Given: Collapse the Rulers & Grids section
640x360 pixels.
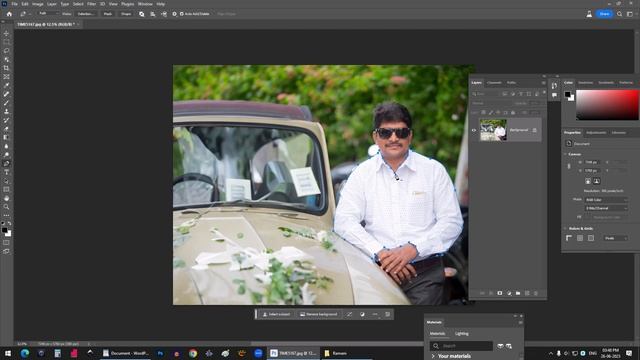Looking at the screenshot, I should 565,229.
